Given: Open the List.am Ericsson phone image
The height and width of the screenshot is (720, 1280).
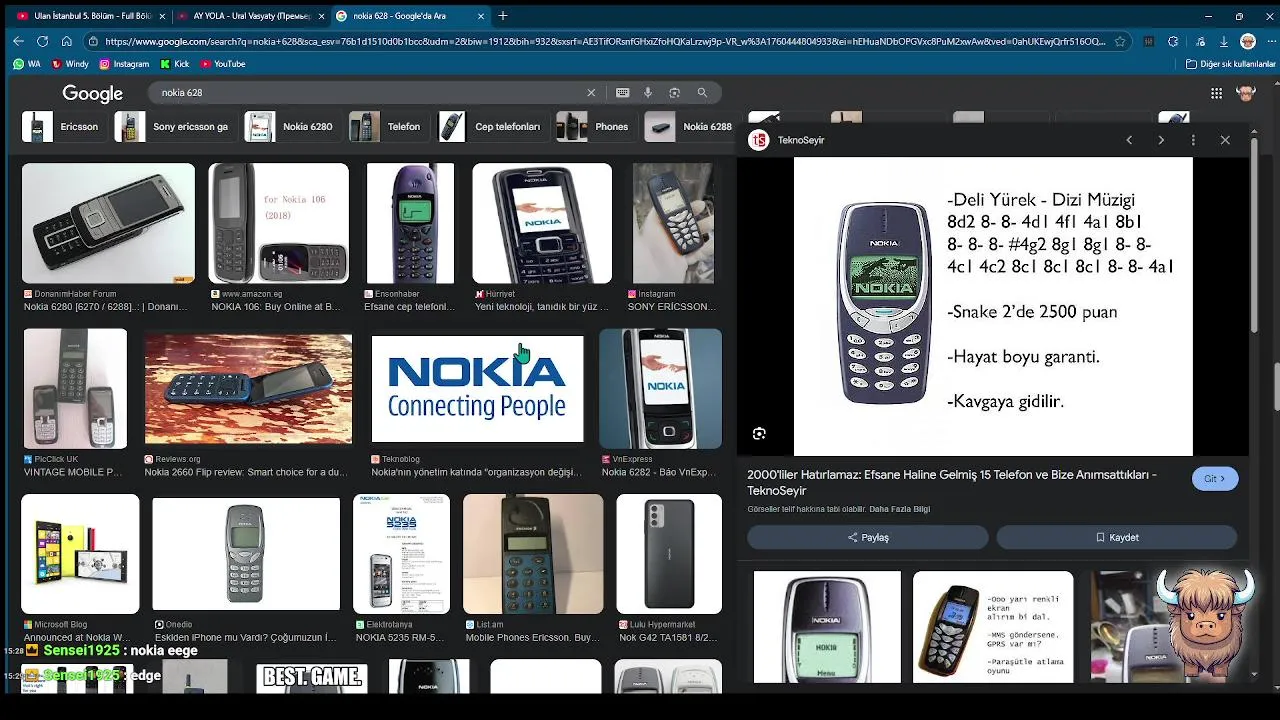Looking at the screenshot, I should pyautogui.click(x=533, y=553).
